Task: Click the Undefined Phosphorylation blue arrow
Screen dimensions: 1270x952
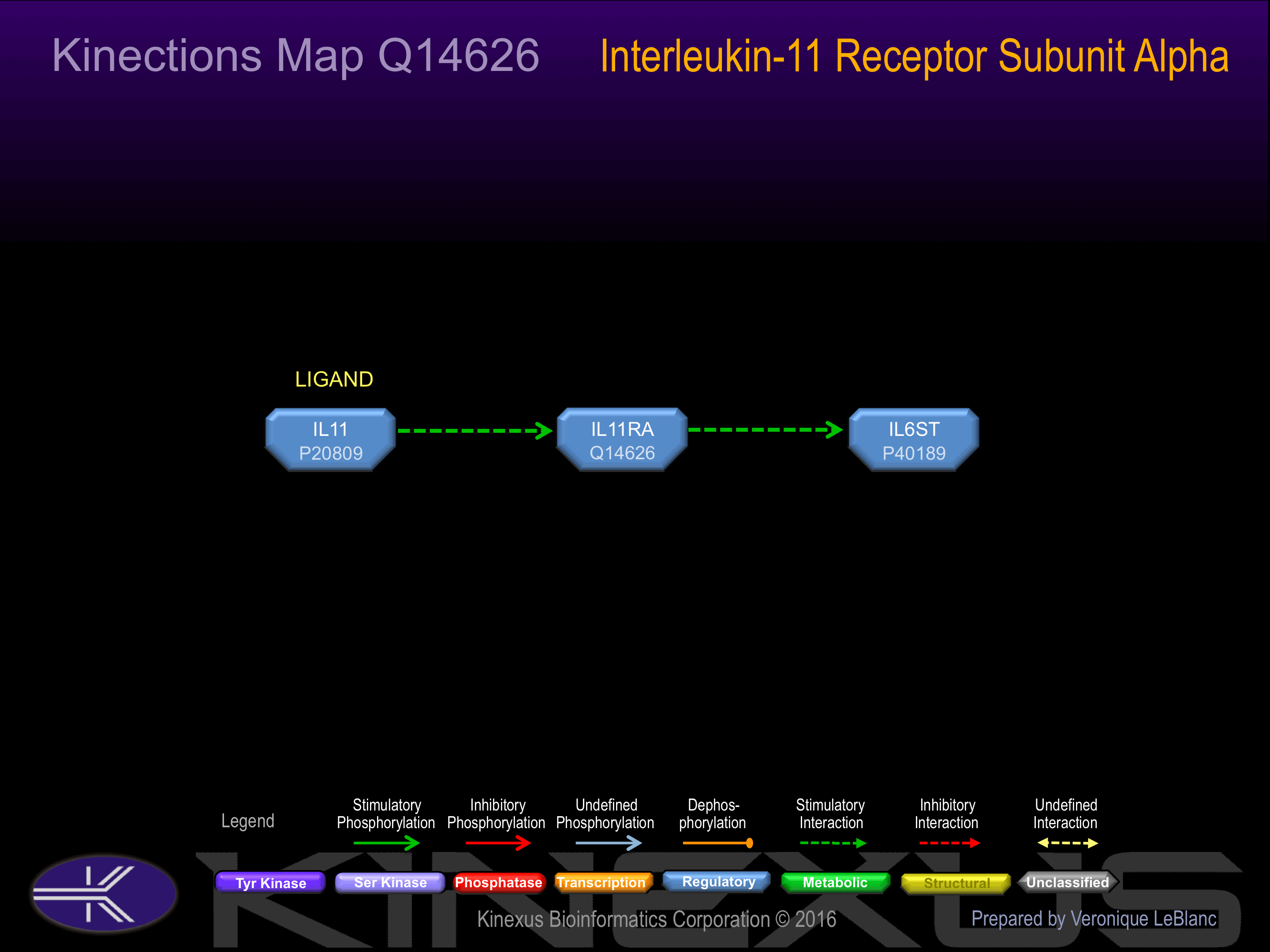Action: [x=609, y=843]
